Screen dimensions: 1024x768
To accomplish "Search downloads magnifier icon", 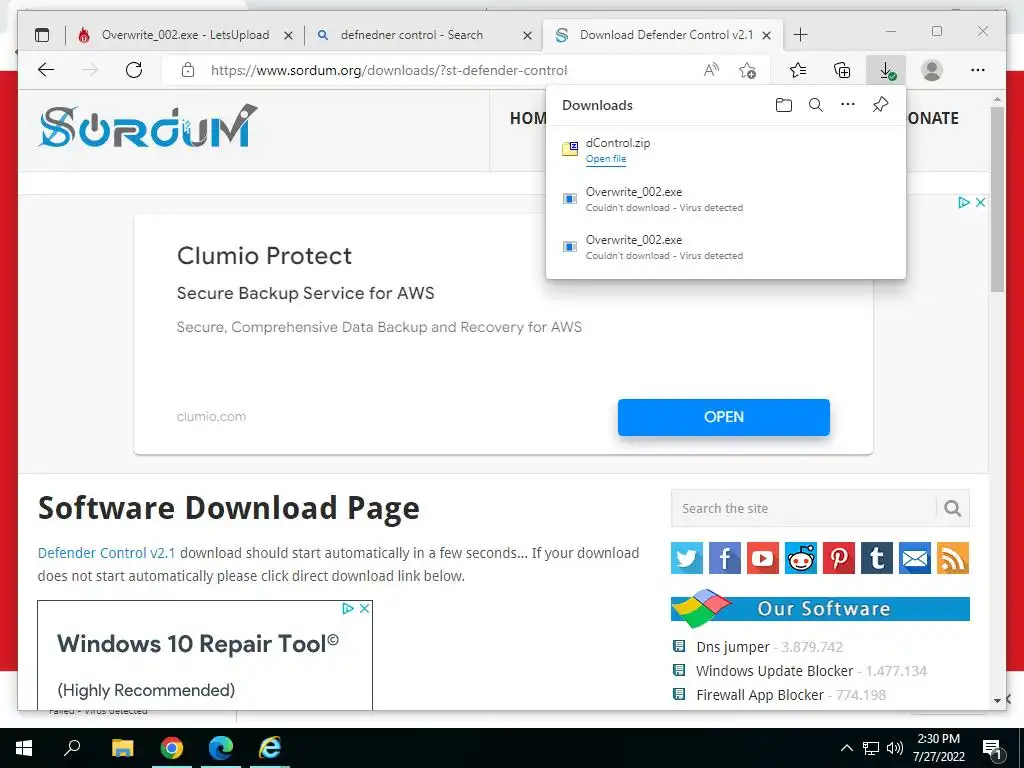I will click(816, 105).
